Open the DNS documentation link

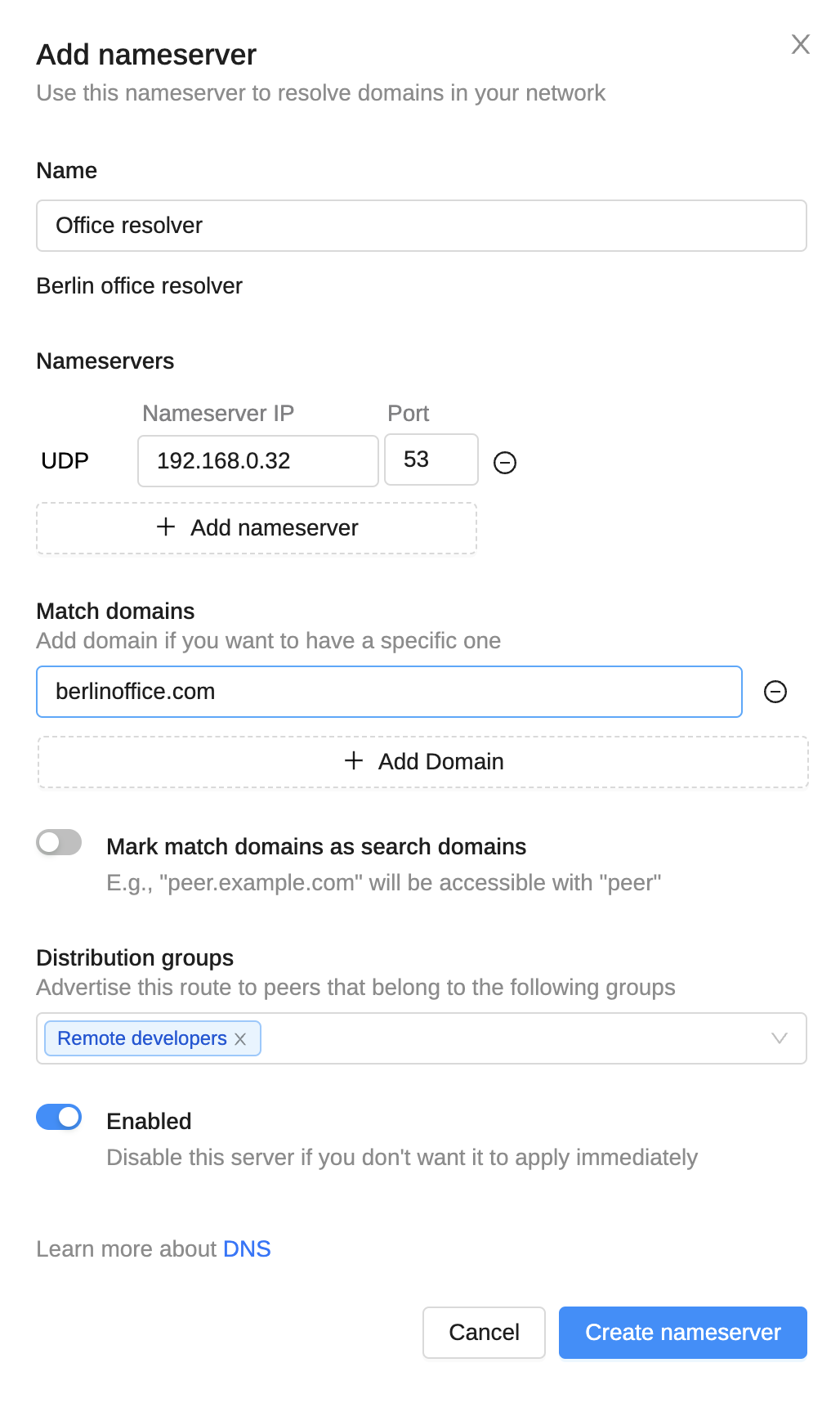pos(247,1249)
